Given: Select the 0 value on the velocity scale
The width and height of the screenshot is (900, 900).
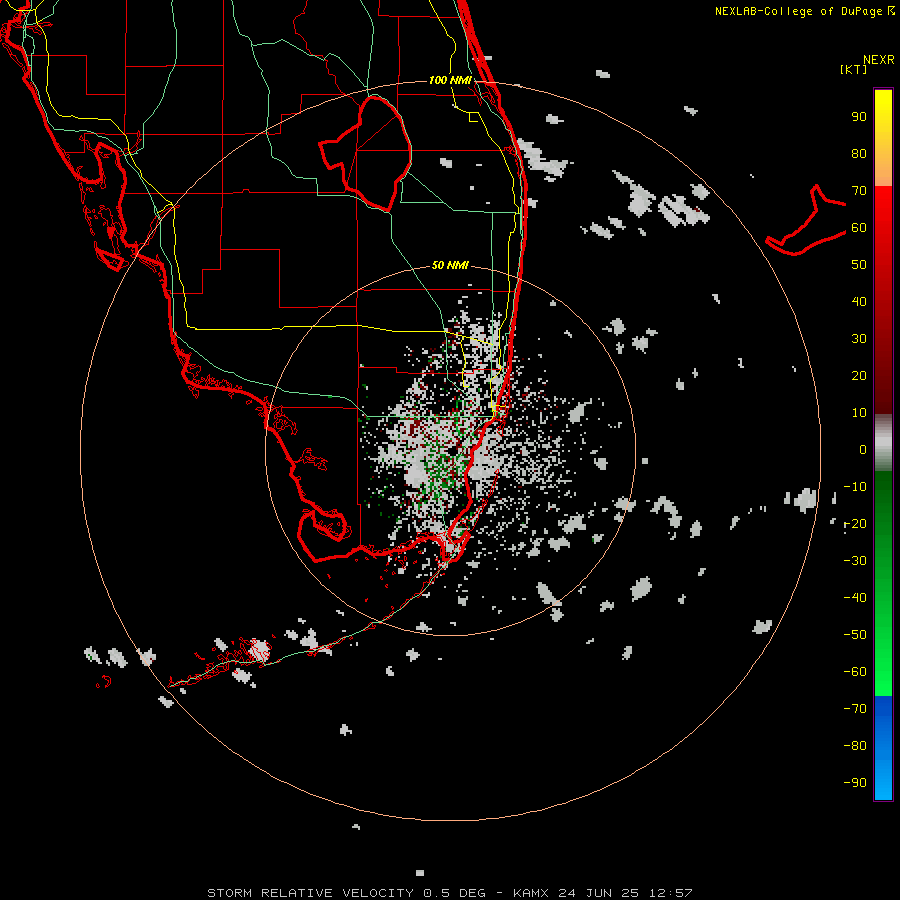Looking at the screenshot, I should tap(863, 450).
